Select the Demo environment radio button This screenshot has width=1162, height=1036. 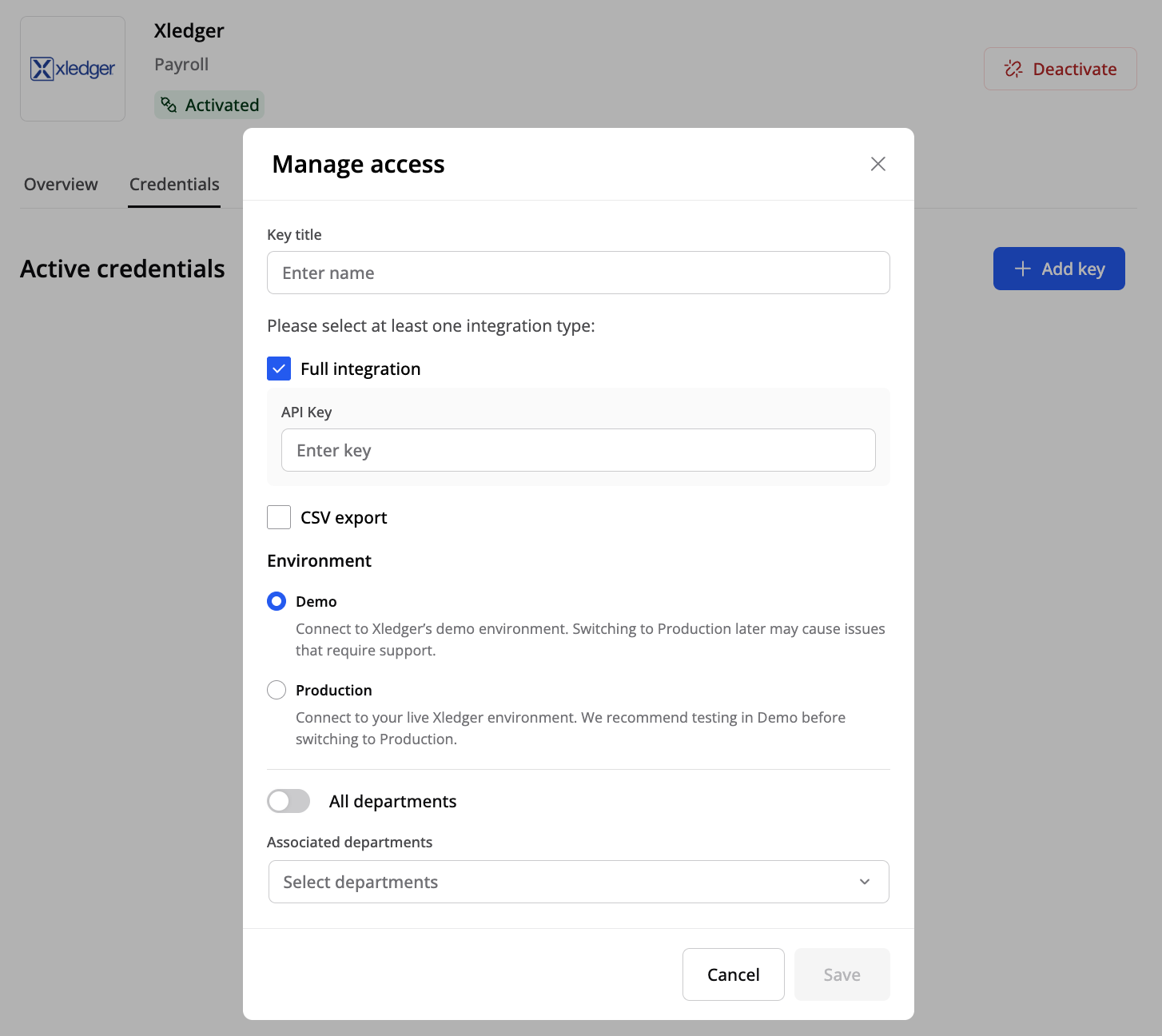point(277,601)
